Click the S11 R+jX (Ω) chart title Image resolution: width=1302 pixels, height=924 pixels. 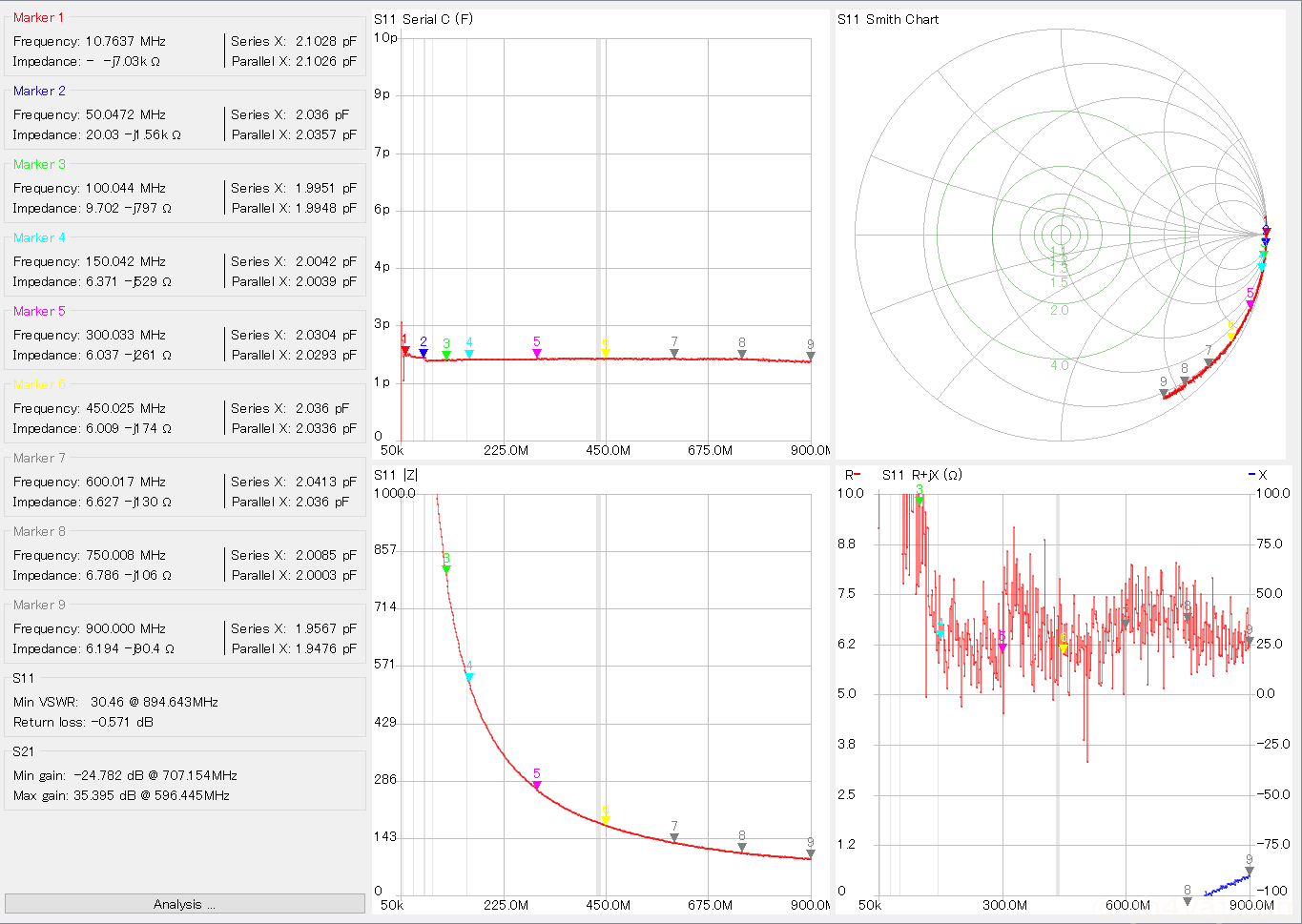921,474
